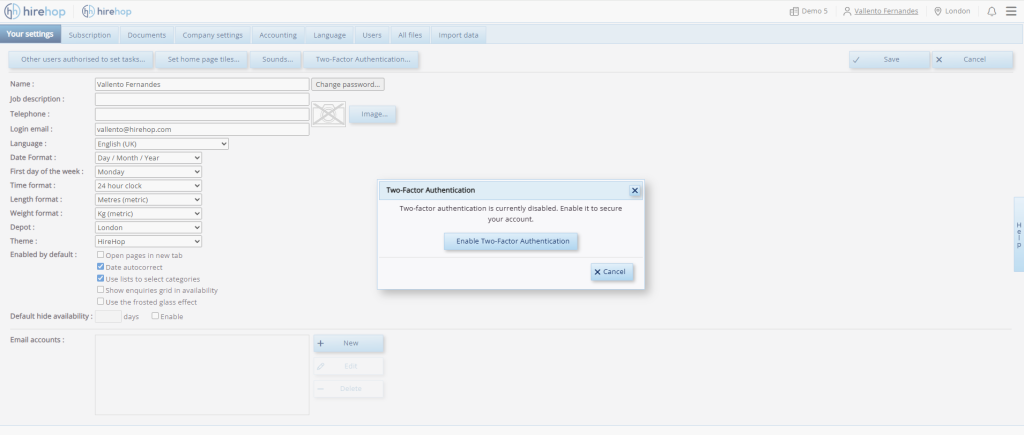Image resolution: width=1024 pixels, height=435 pixels.
Task: Click the Vallento Fernandes user link
Action: [886, 11]
